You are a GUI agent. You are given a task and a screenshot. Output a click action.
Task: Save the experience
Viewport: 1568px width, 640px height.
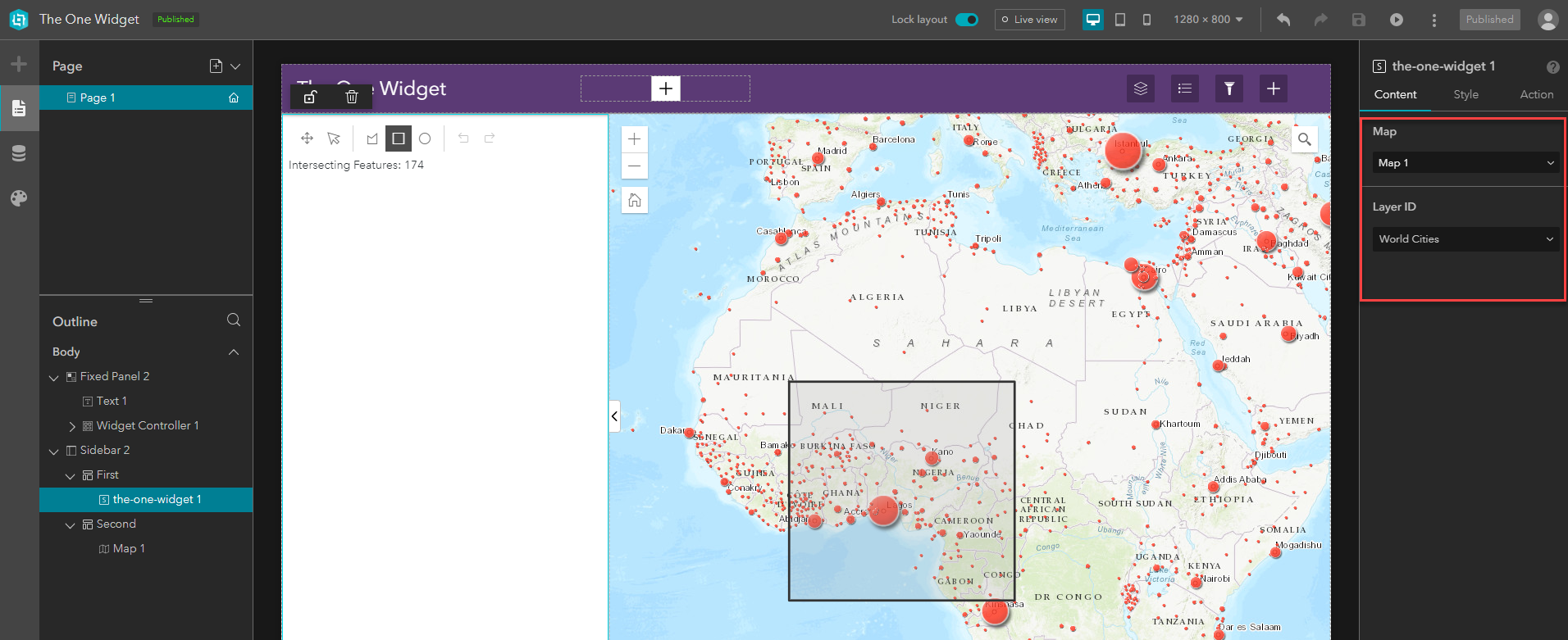(x=1359, y=20)
